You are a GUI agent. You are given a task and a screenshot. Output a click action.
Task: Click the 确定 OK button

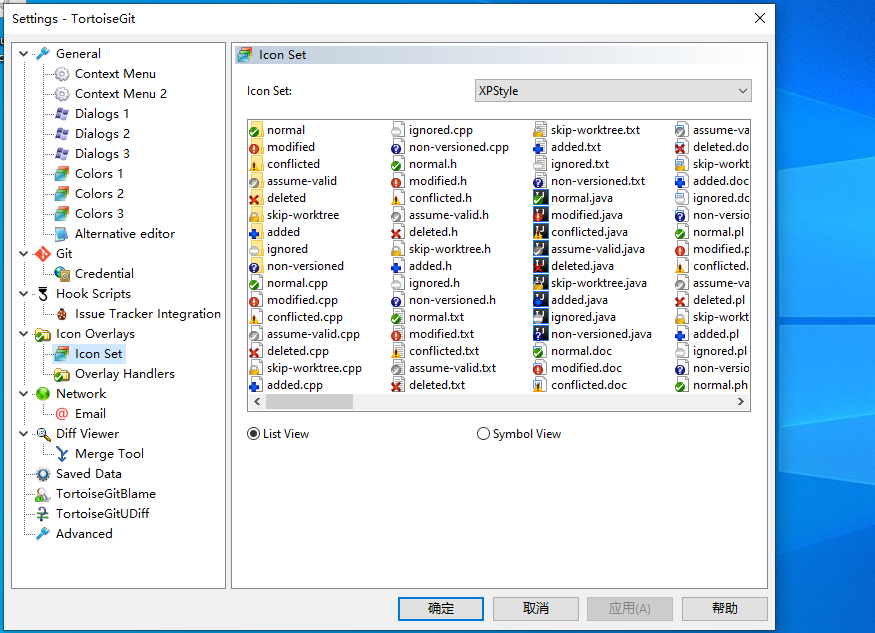tap(441, 608)
